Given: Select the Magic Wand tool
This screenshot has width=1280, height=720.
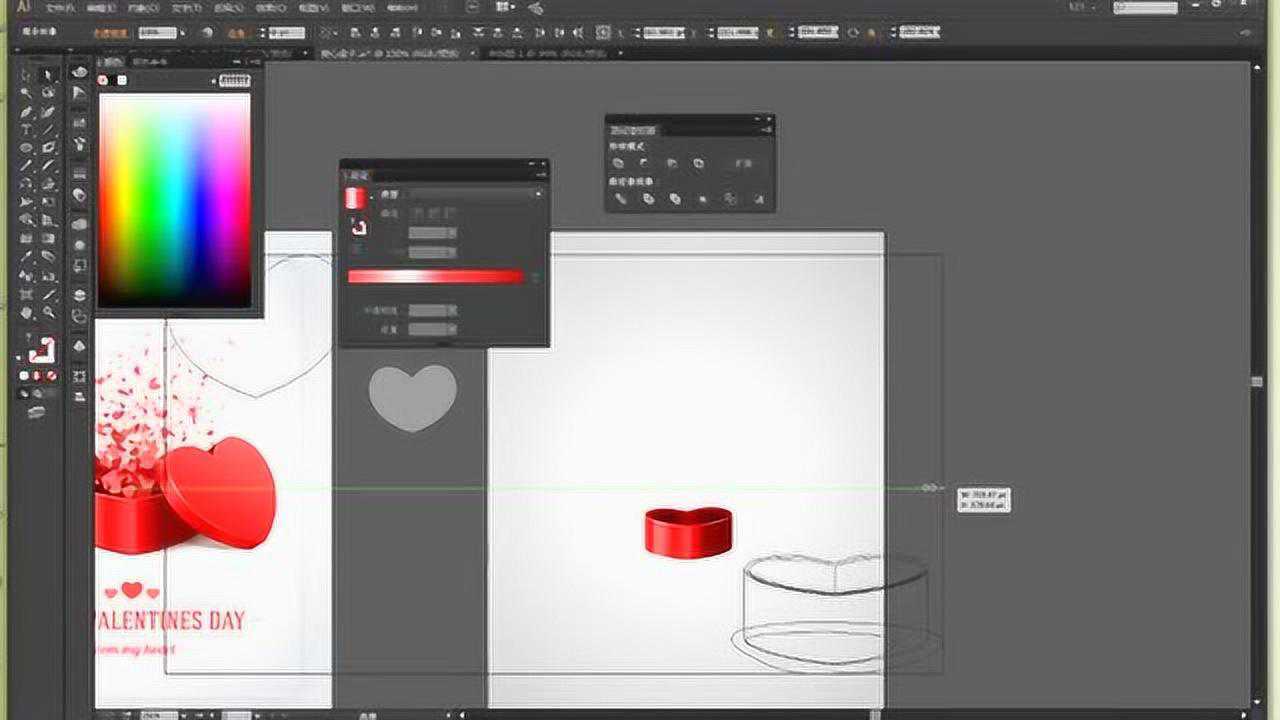Looking at the screenshot, I should [25, 92].
